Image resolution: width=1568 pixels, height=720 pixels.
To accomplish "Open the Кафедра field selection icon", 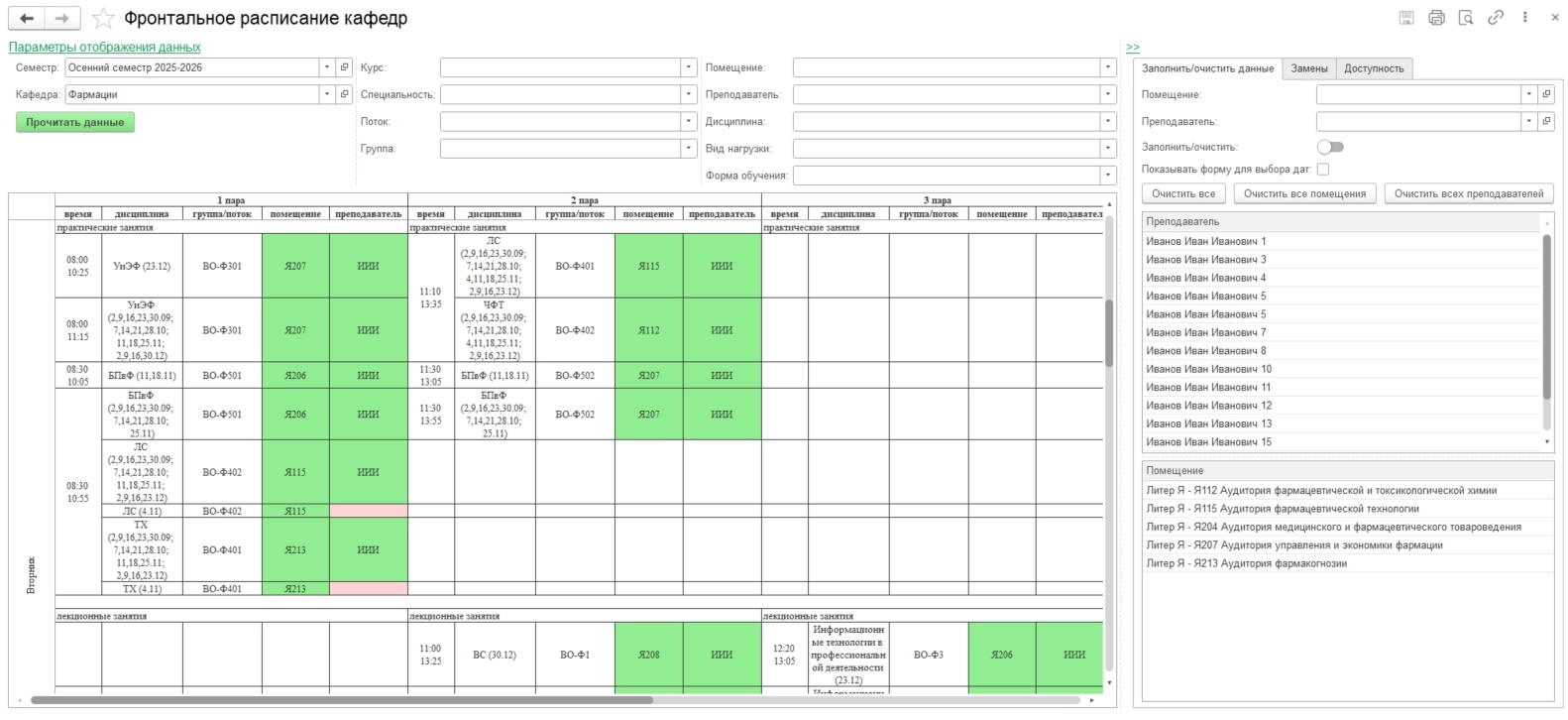I will tap(344, 94).
